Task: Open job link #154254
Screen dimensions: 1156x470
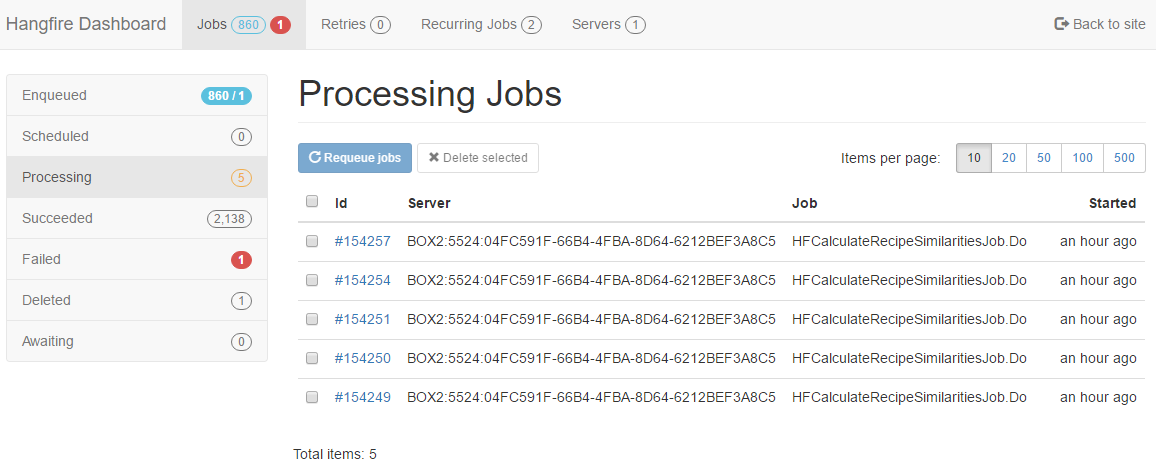Action: point(363,280)
